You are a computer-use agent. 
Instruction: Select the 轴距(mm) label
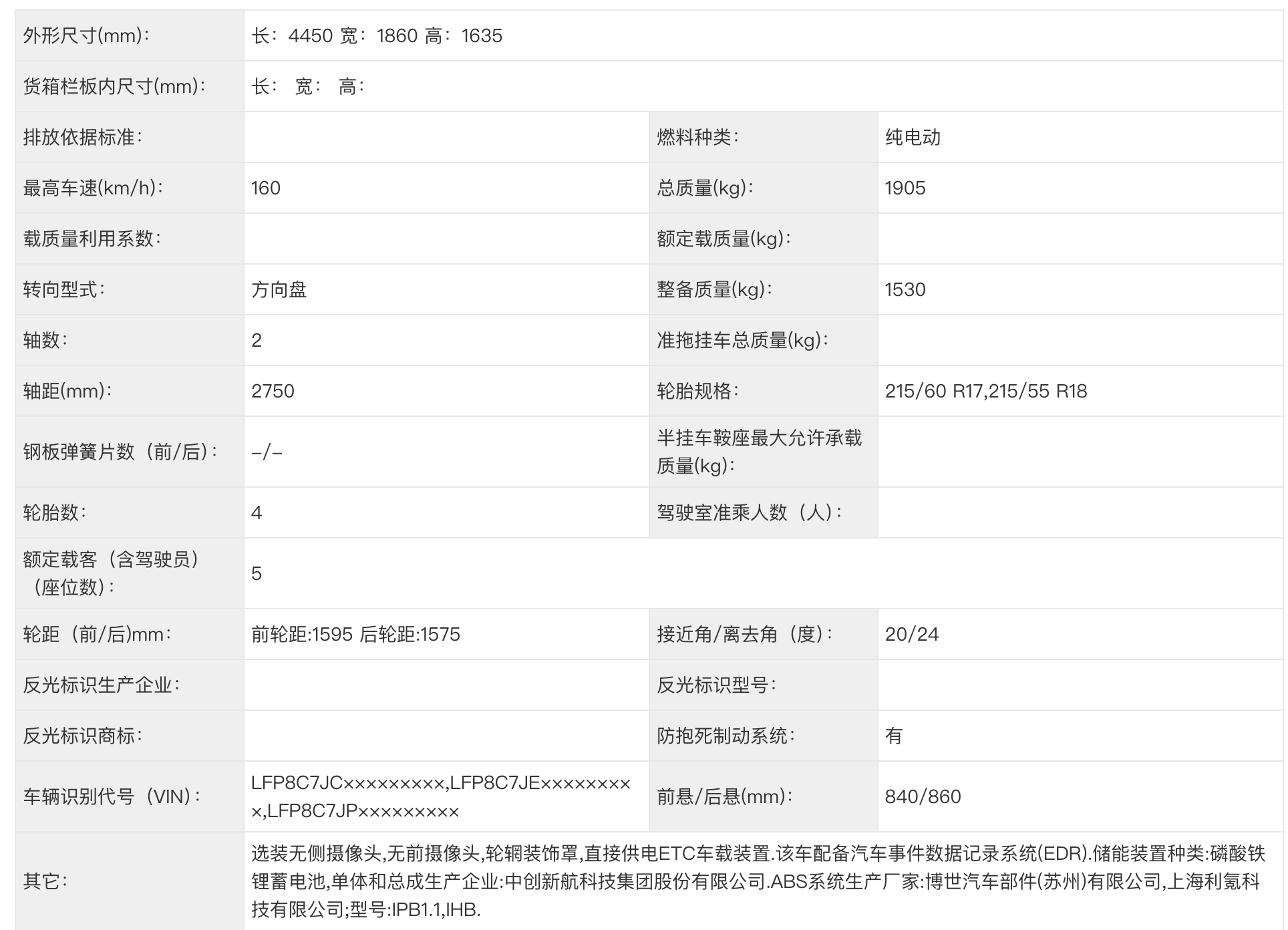68,391
